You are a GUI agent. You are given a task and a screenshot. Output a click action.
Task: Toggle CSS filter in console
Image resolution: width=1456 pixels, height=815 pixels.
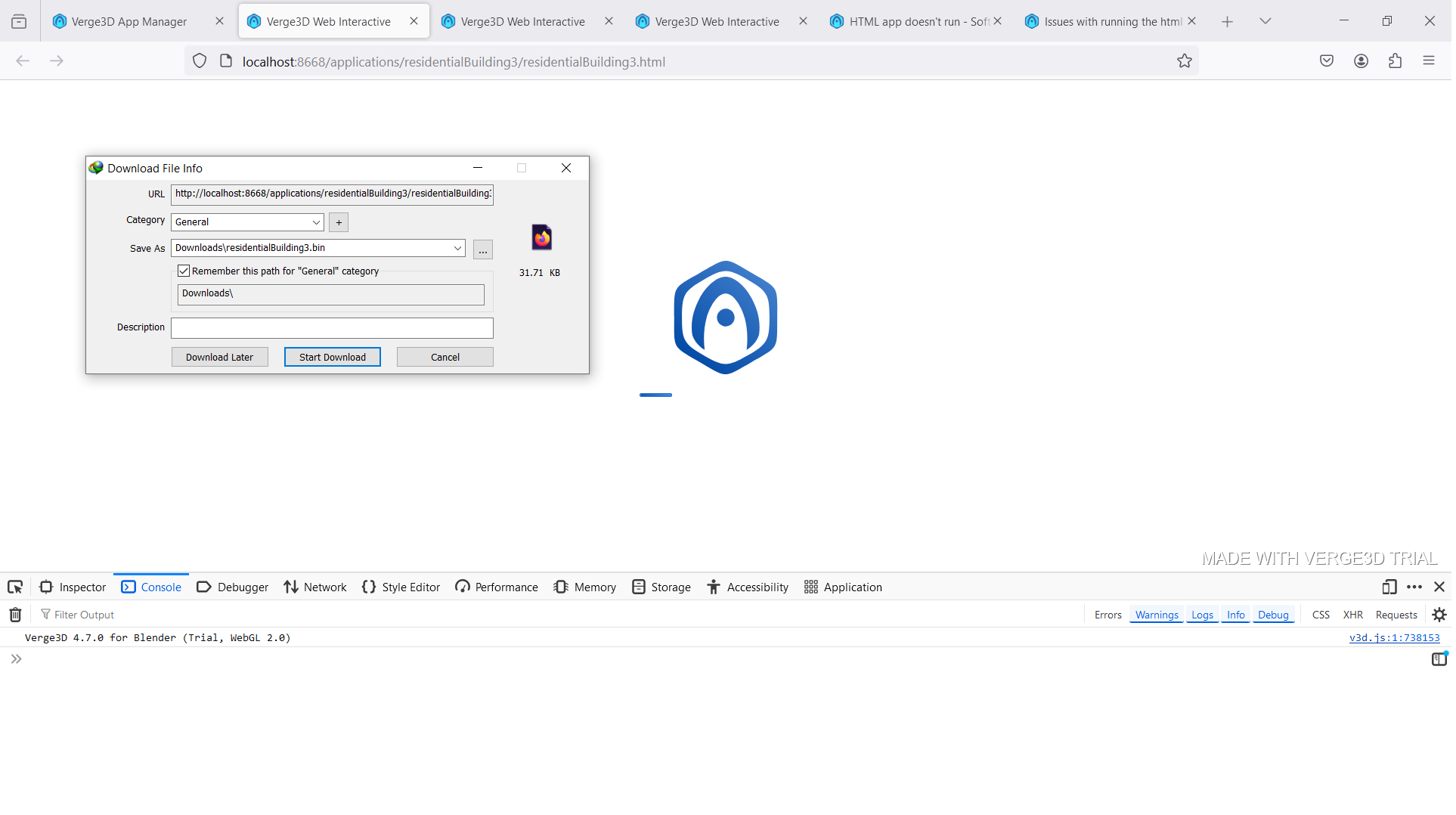point(1321,615)
